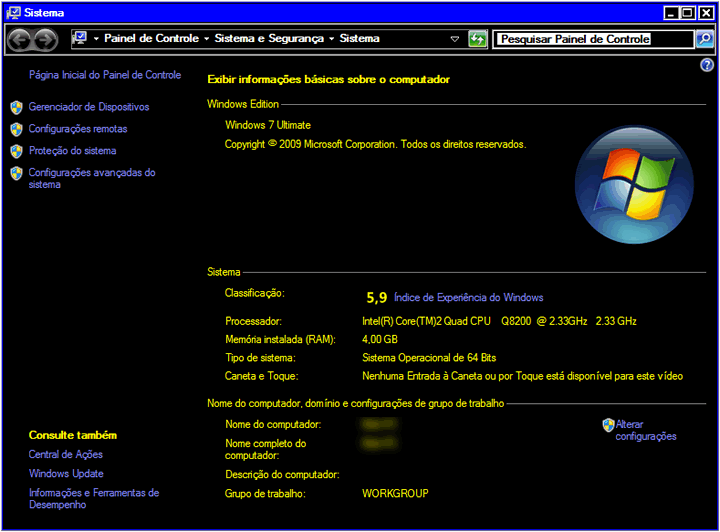Click shield icon beside Alterar configurações
The height and width of the screenshot is (532, 720).
[x=608, y=425]
